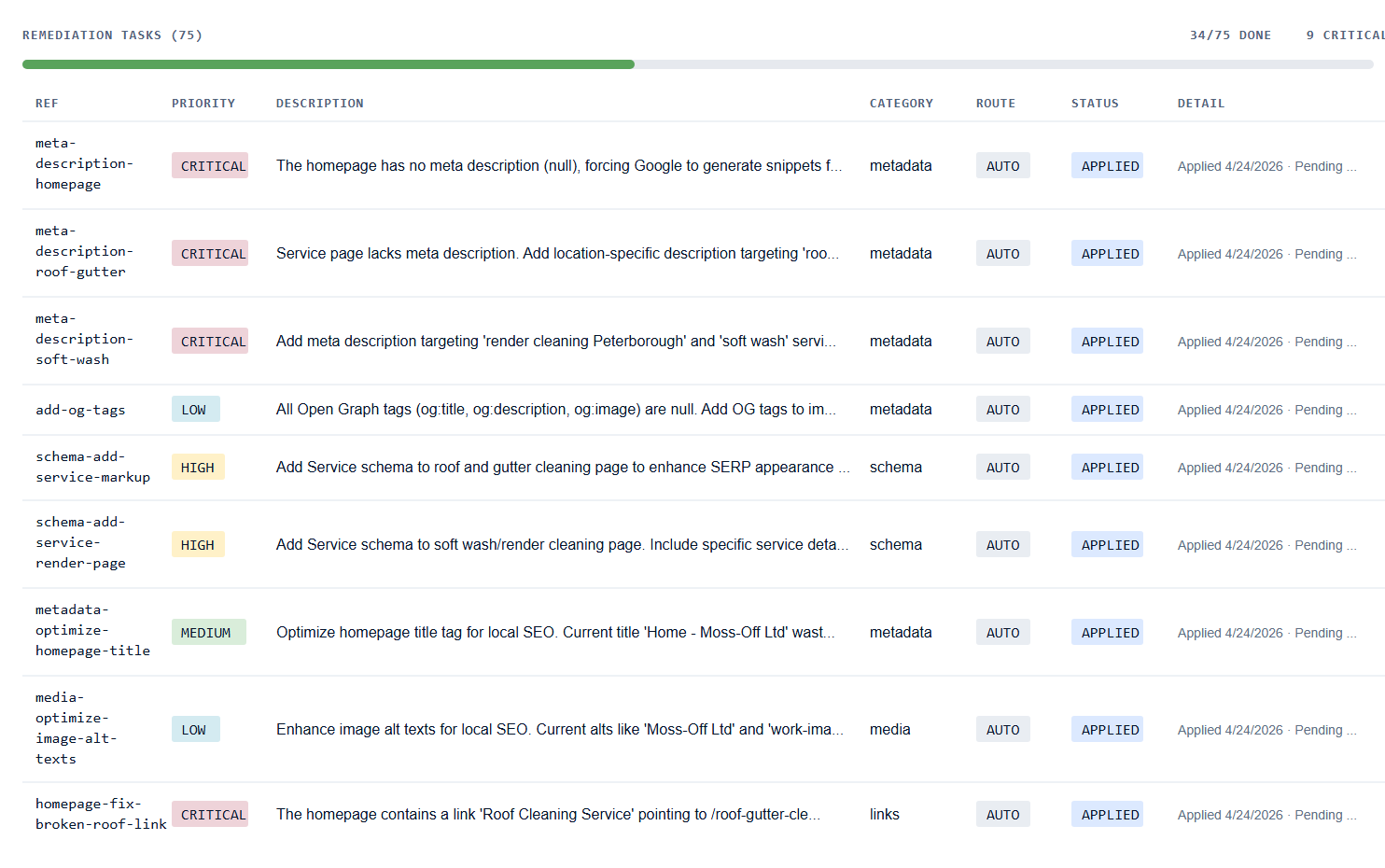The height and width of the screenshot is (868, 1385).
Task: Open the meta-description-soft-wash task ref
Action: 84,340
